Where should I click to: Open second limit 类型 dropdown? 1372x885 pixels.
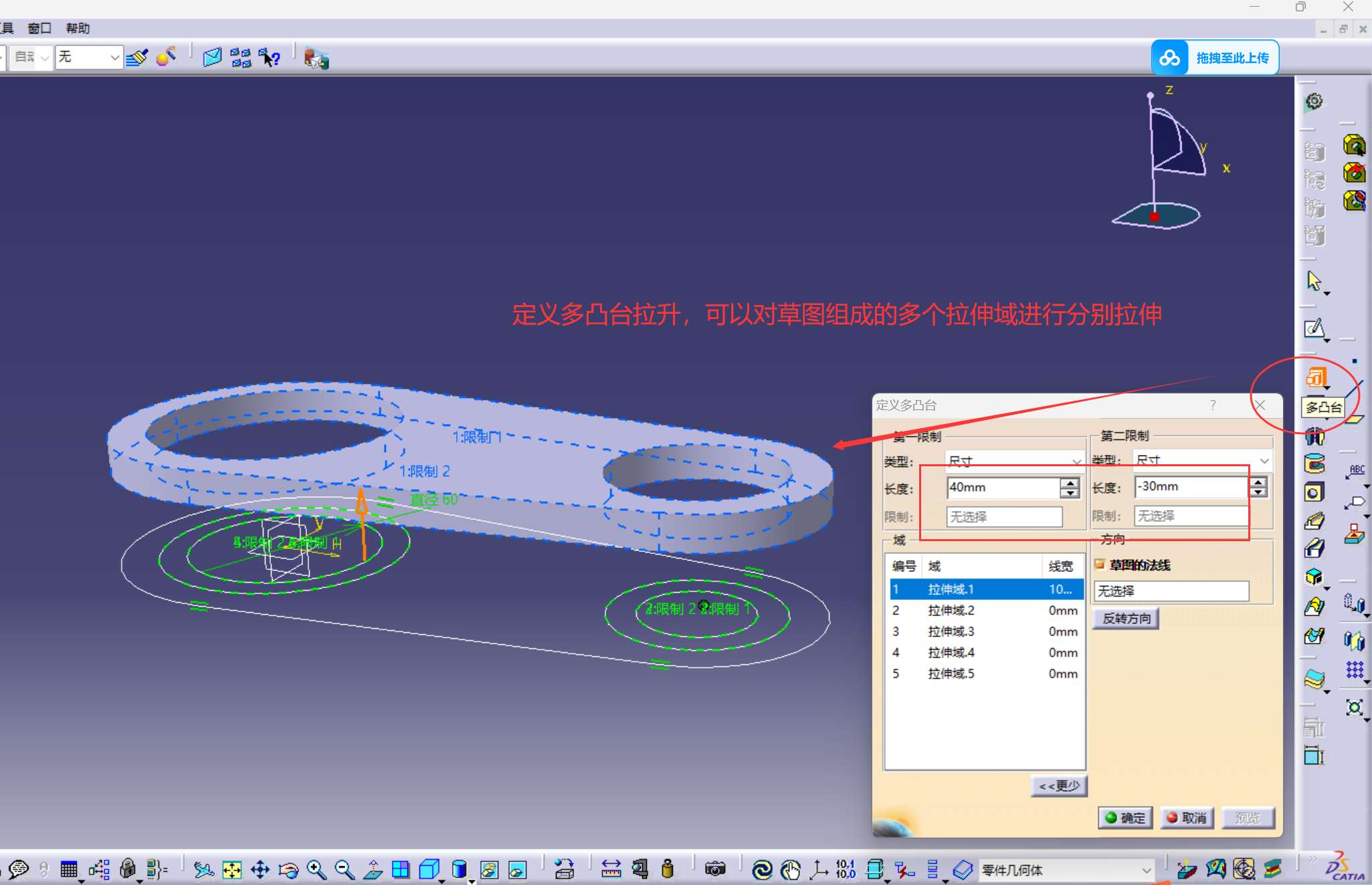[1264, 460]
